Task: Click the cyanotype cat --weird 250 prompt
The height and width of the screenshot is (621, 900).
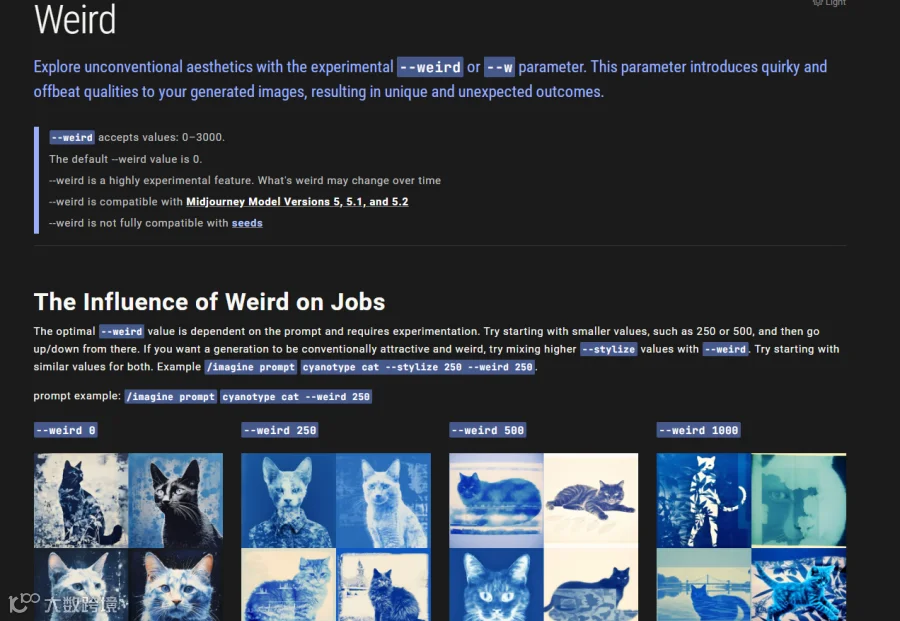Action: (x=296, y=397)
